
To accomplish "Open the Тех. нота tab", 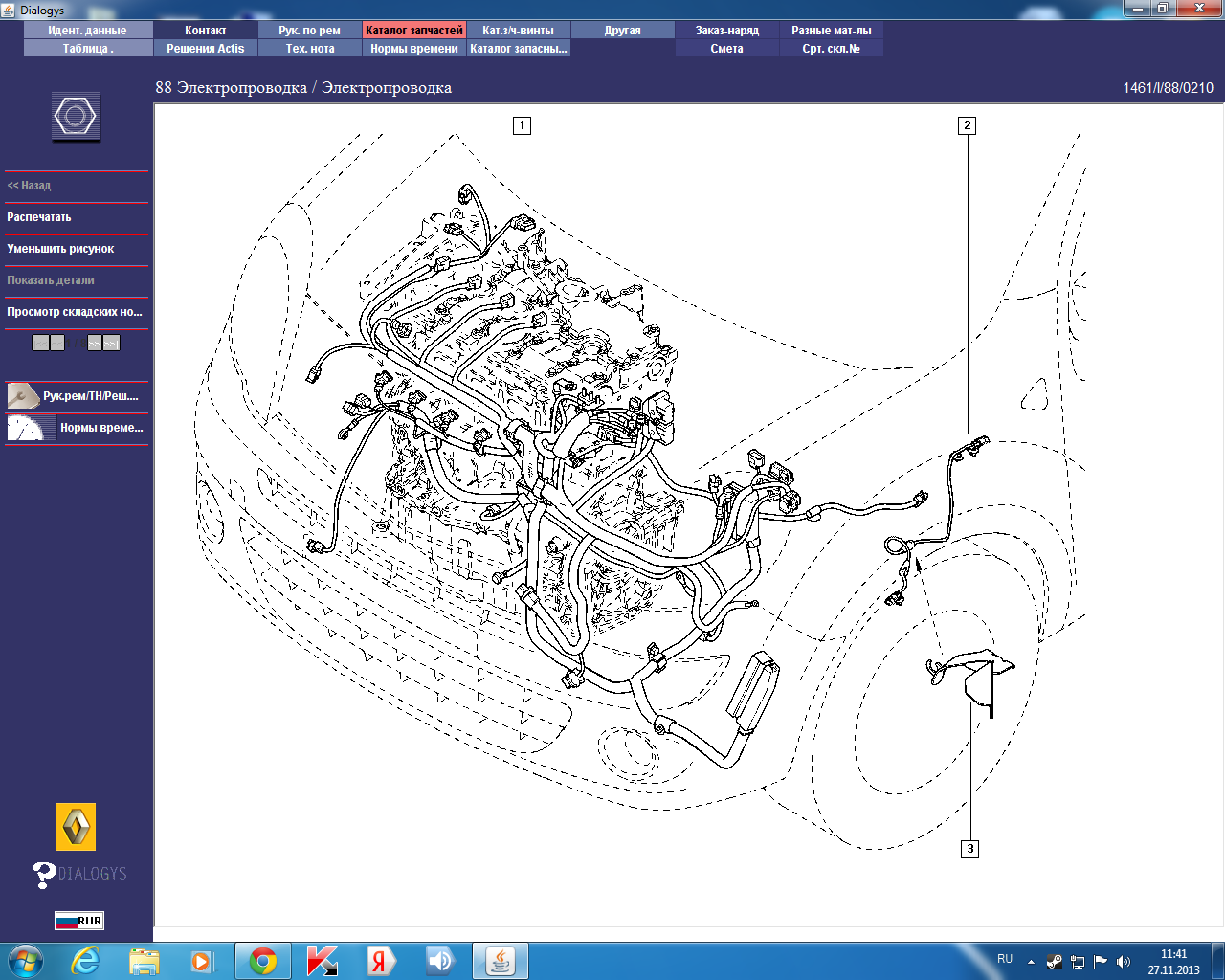I will click(310, 49).
